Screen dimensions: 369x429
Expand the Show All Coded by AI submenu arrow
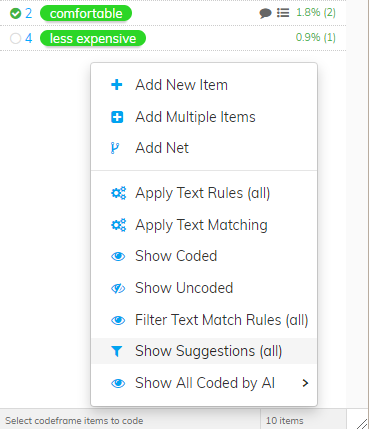coord(305,383)
